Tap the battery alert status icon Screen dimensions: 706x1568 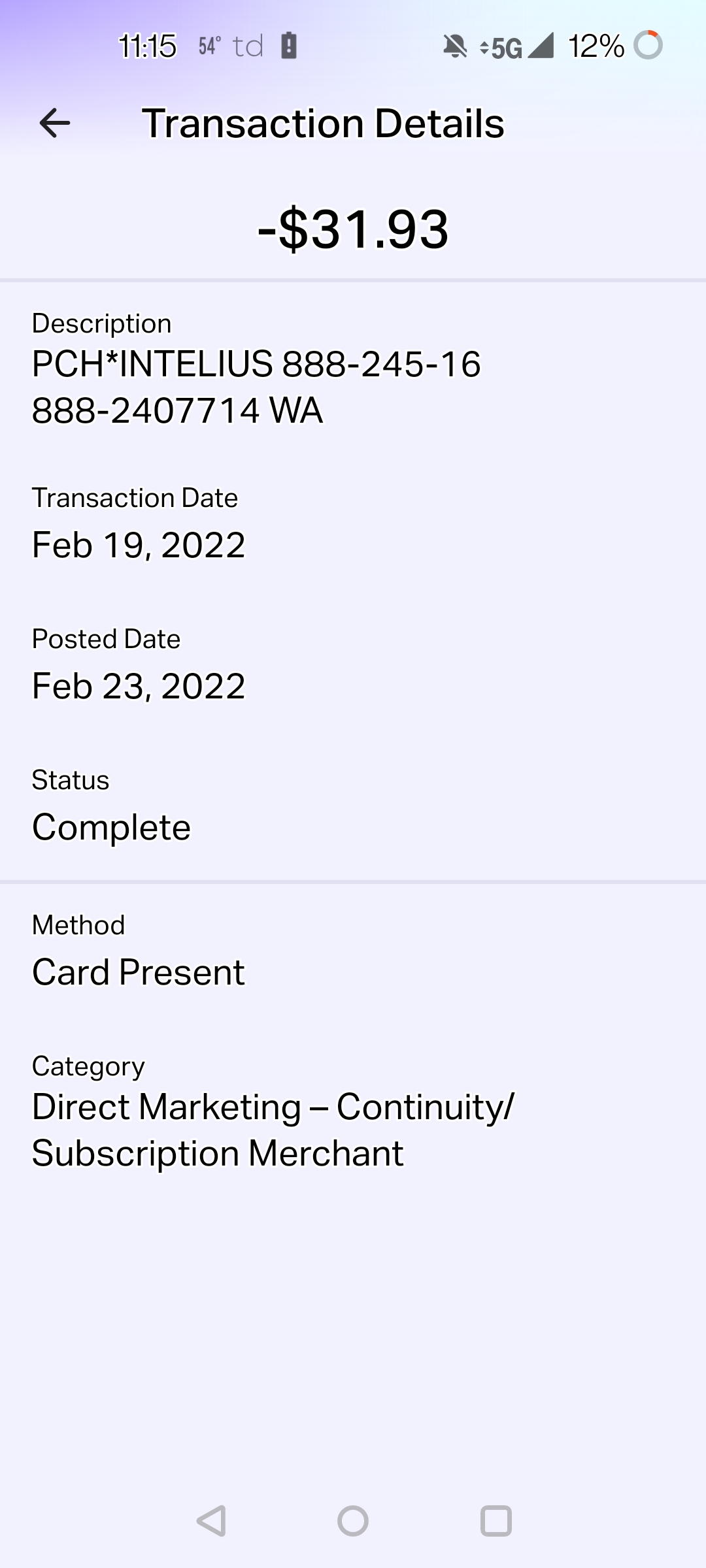289,46
